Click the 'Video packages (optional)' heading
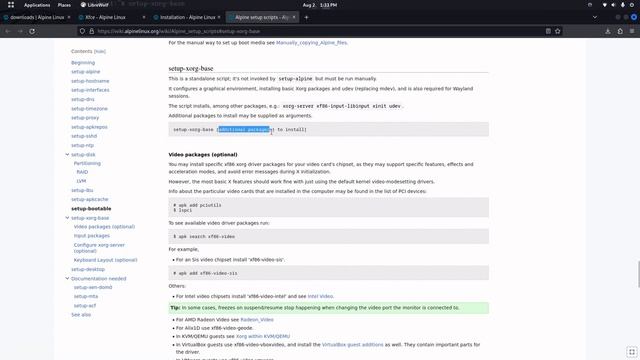Image resolution: width=640 pixels, height=360 pixels. point(203,155)
